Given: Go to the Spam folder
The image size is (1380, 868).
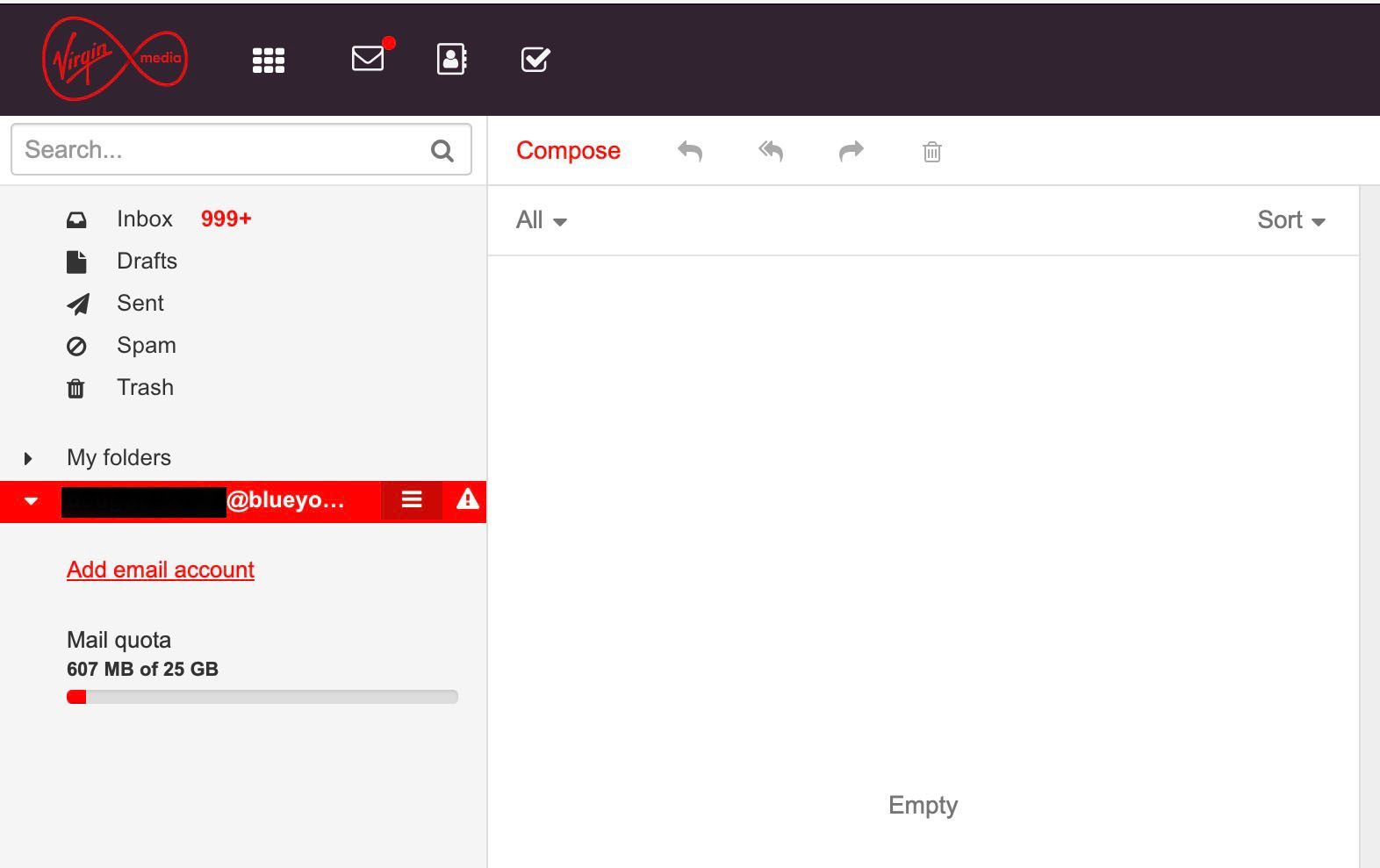Looking at the screenshot, I should [x=146, y=345].
